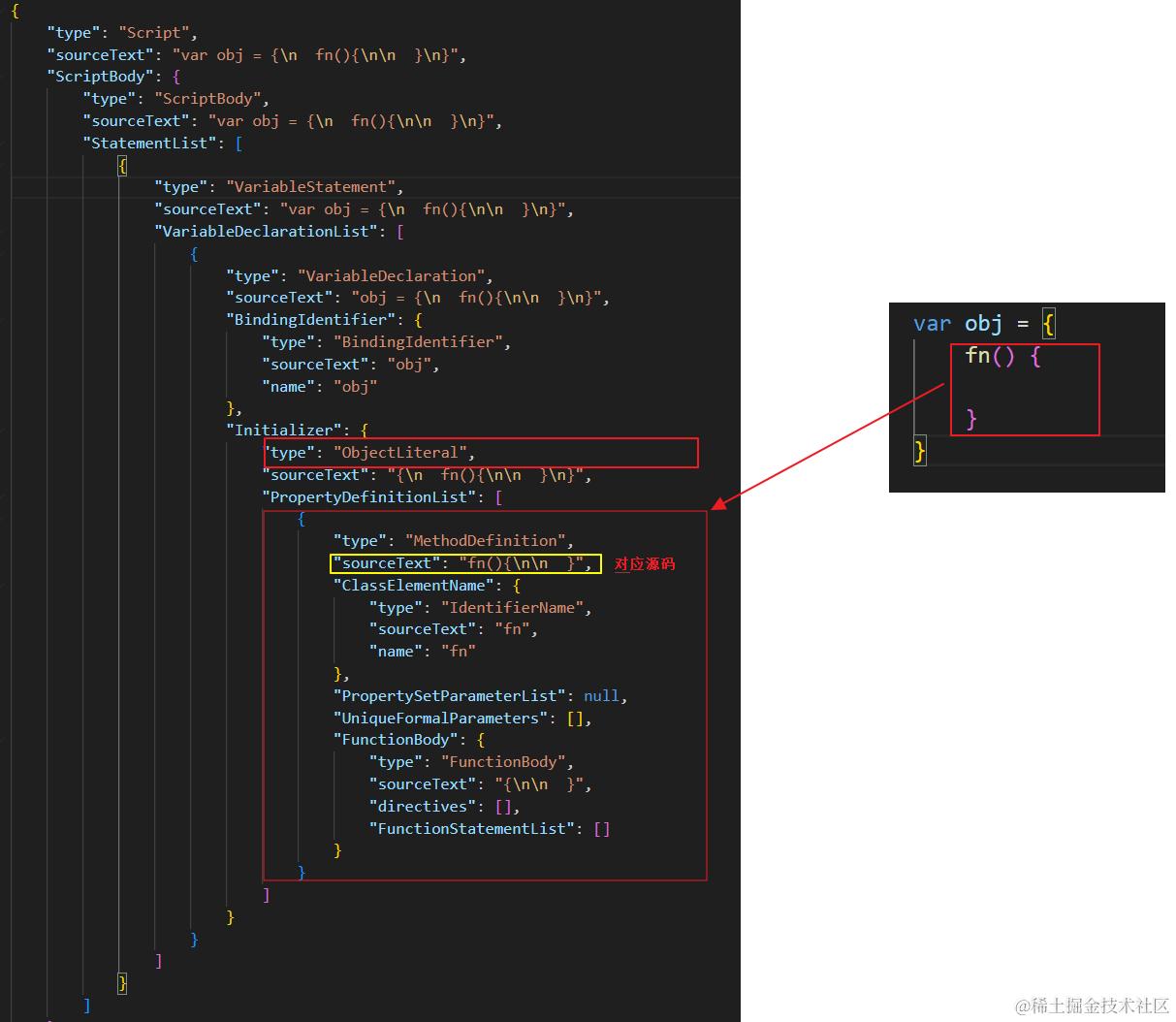Click the "name": "obj" line
The height and width of the screenshot is (1022, 1176).
[320, 387]
